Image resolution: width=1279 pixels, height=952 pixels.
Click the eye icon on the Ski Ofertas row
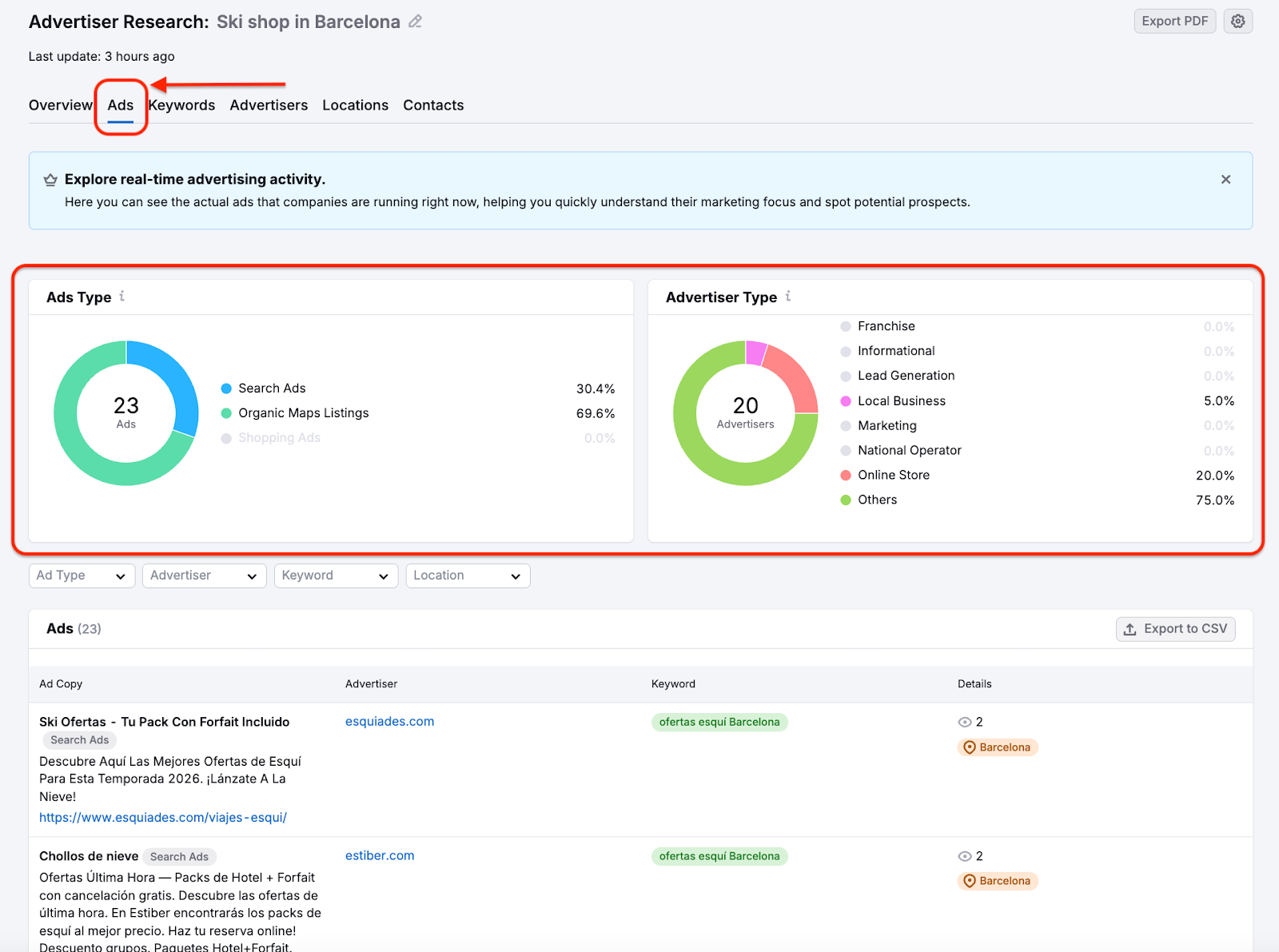pos(966,722)
